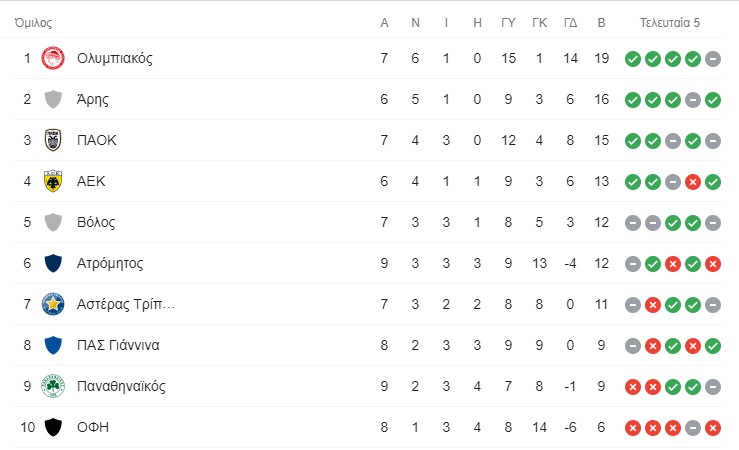Click AEK's red loss result icon
The height and width of the screenshot is (450, 739).
(692, 182)
